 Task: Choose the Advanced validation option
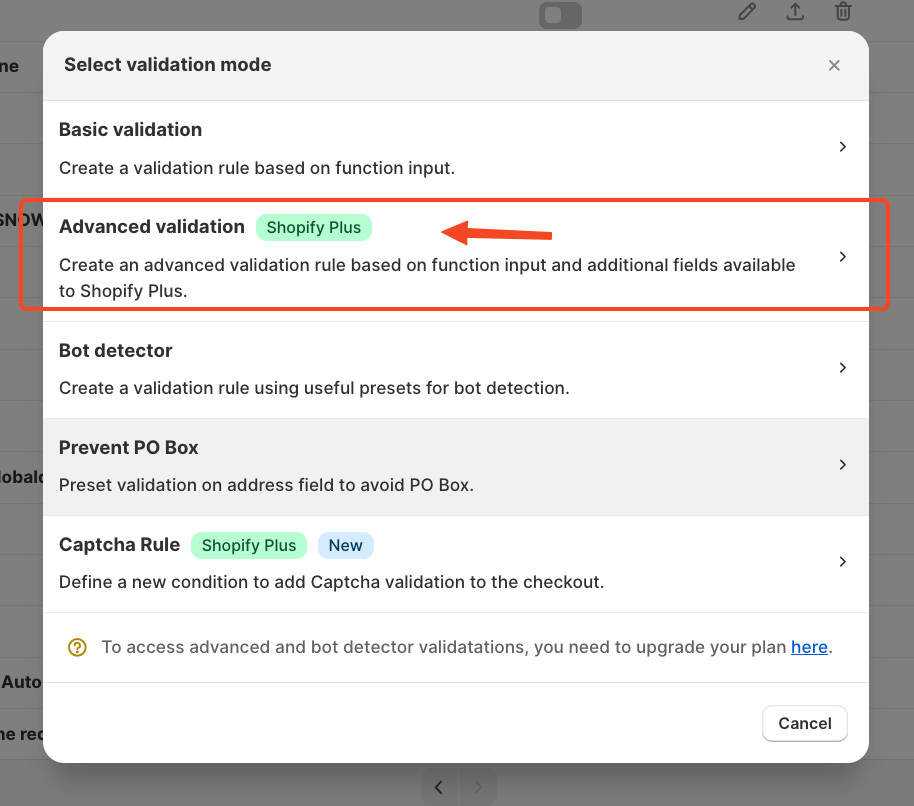[x=456, y=259]
